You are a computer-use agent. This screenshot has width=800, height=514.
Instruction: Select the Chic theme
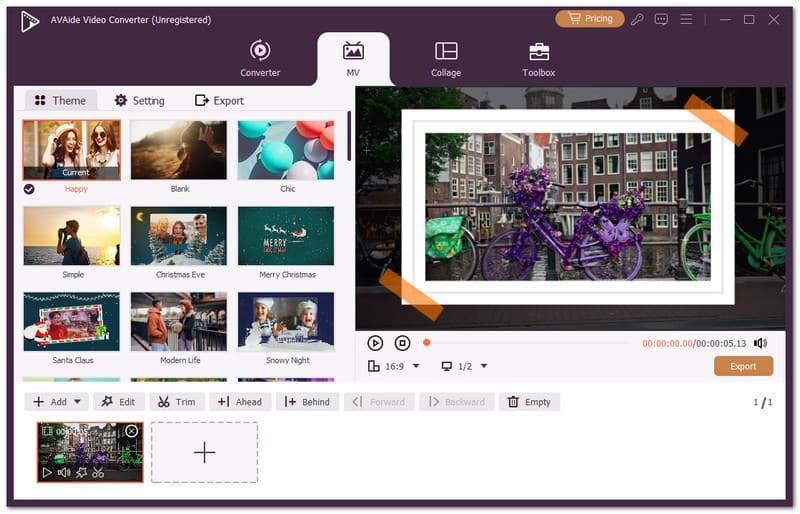286,150
